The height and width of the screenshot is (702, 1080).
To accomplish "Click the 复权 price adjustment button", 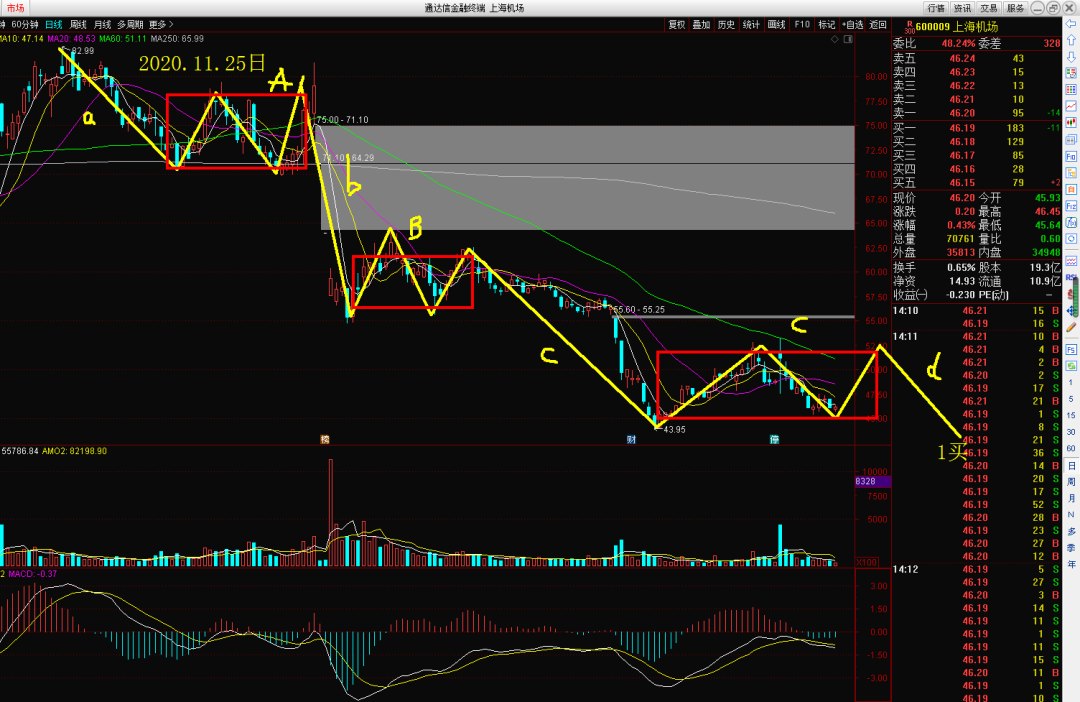I will [x=676, y=25].
